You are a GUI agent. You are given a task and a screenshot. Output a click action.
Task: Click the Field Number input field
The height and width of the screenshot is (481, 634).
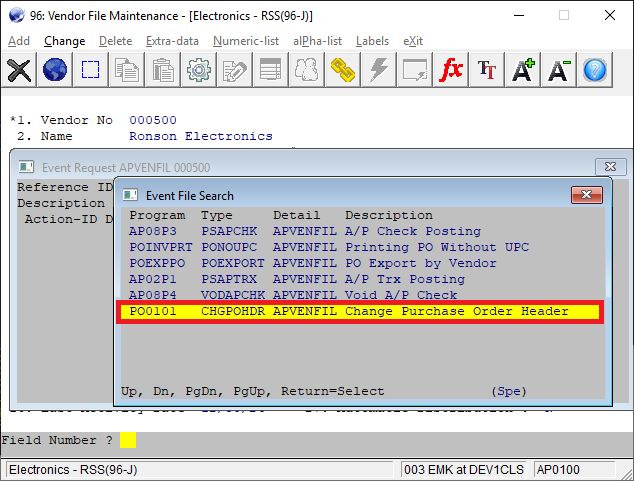[x=127, y=440]
